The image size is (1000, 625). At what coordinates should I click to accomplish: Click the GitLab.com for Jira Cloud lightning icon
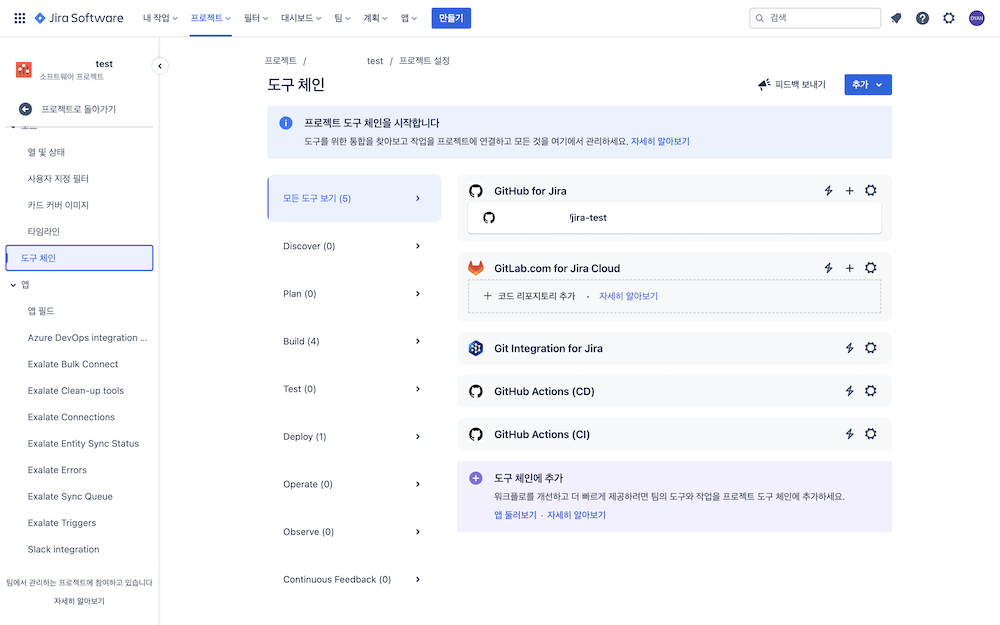click(828, 268)
